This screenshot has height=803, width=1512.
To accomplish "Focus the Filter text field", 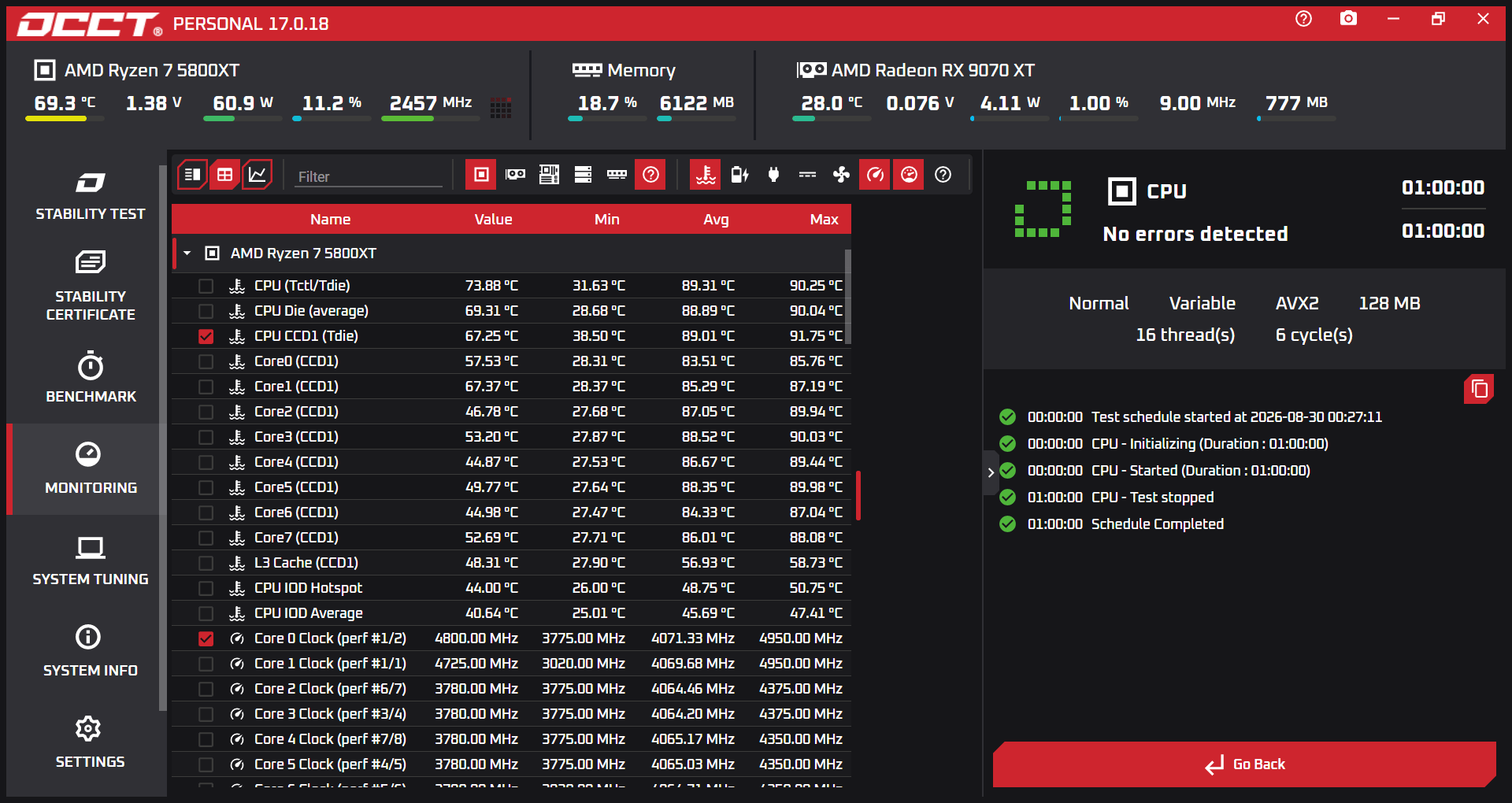I will (369, 176).
